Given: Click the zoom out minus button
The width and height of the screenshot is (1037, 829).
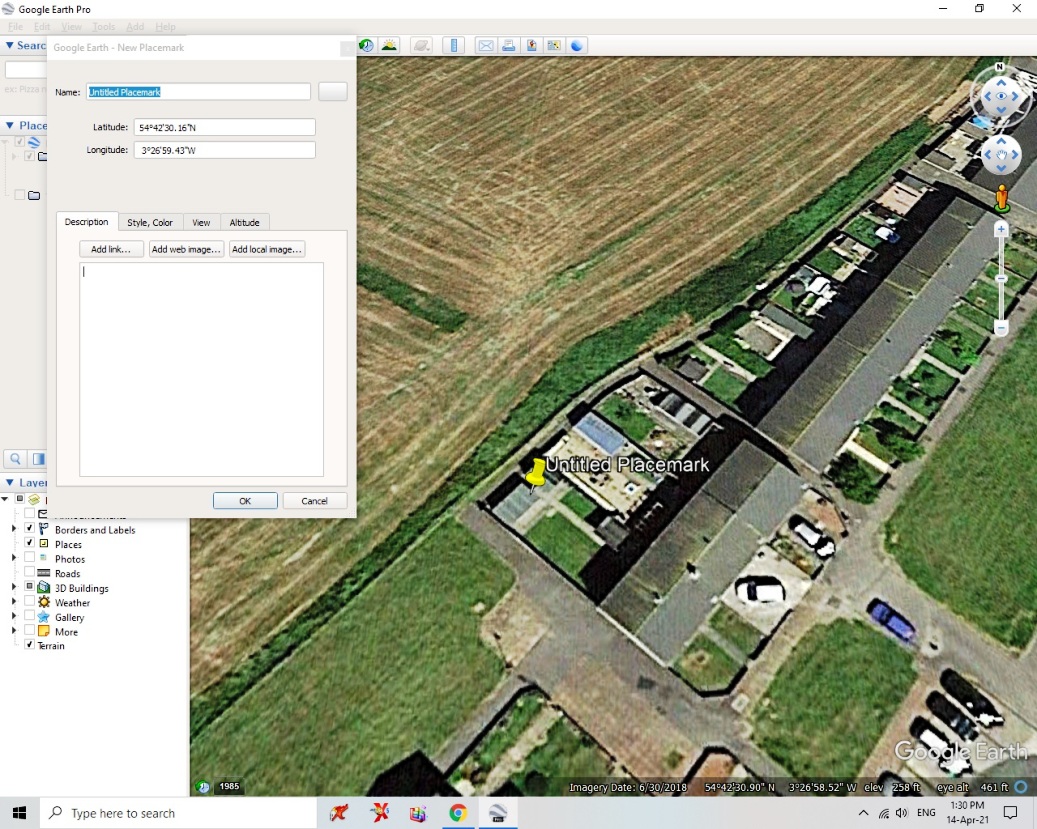Looking at the screenshot, I should coord(1001,328).
